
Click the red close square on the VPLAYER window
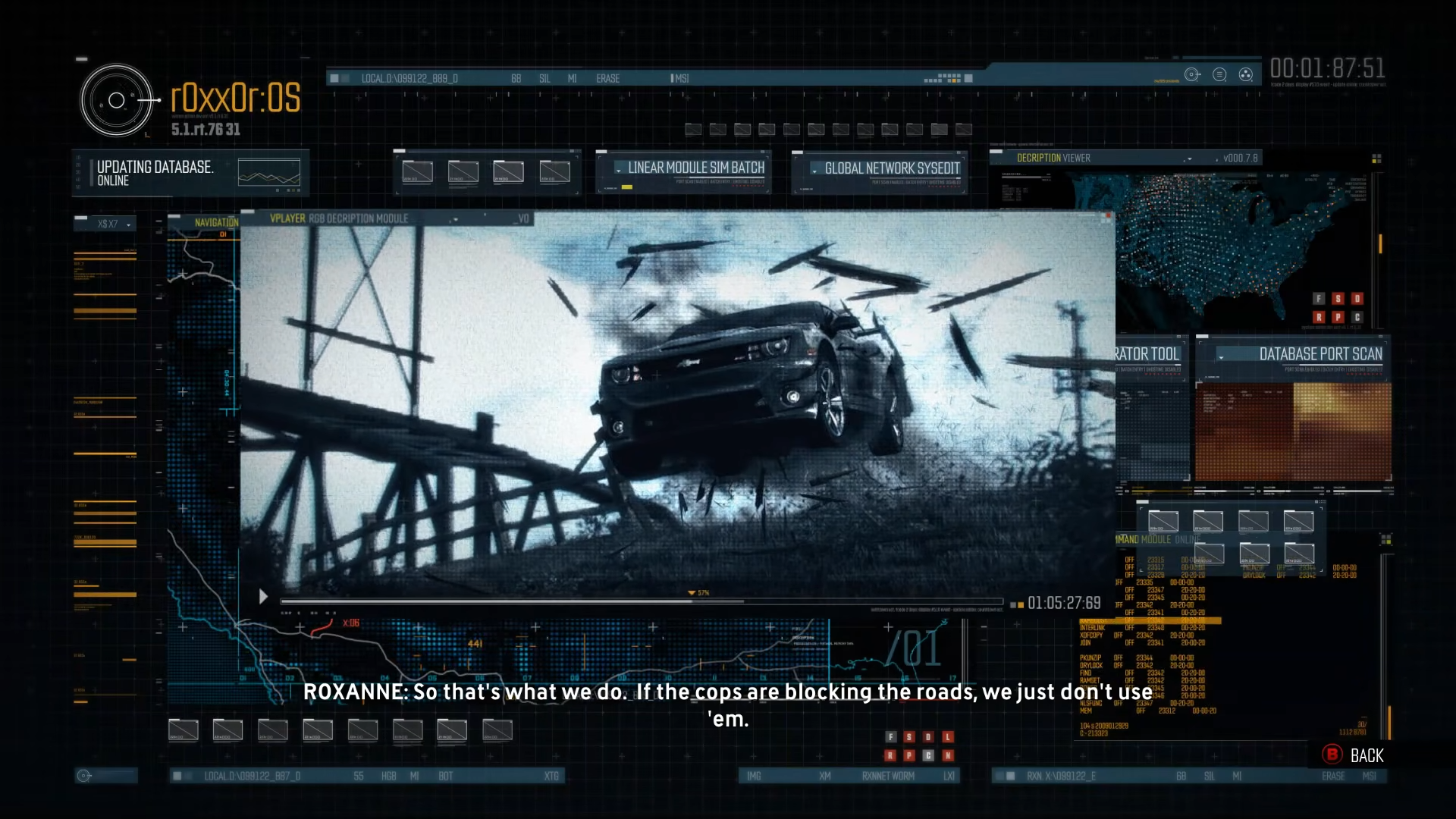tap(1108, 217)
